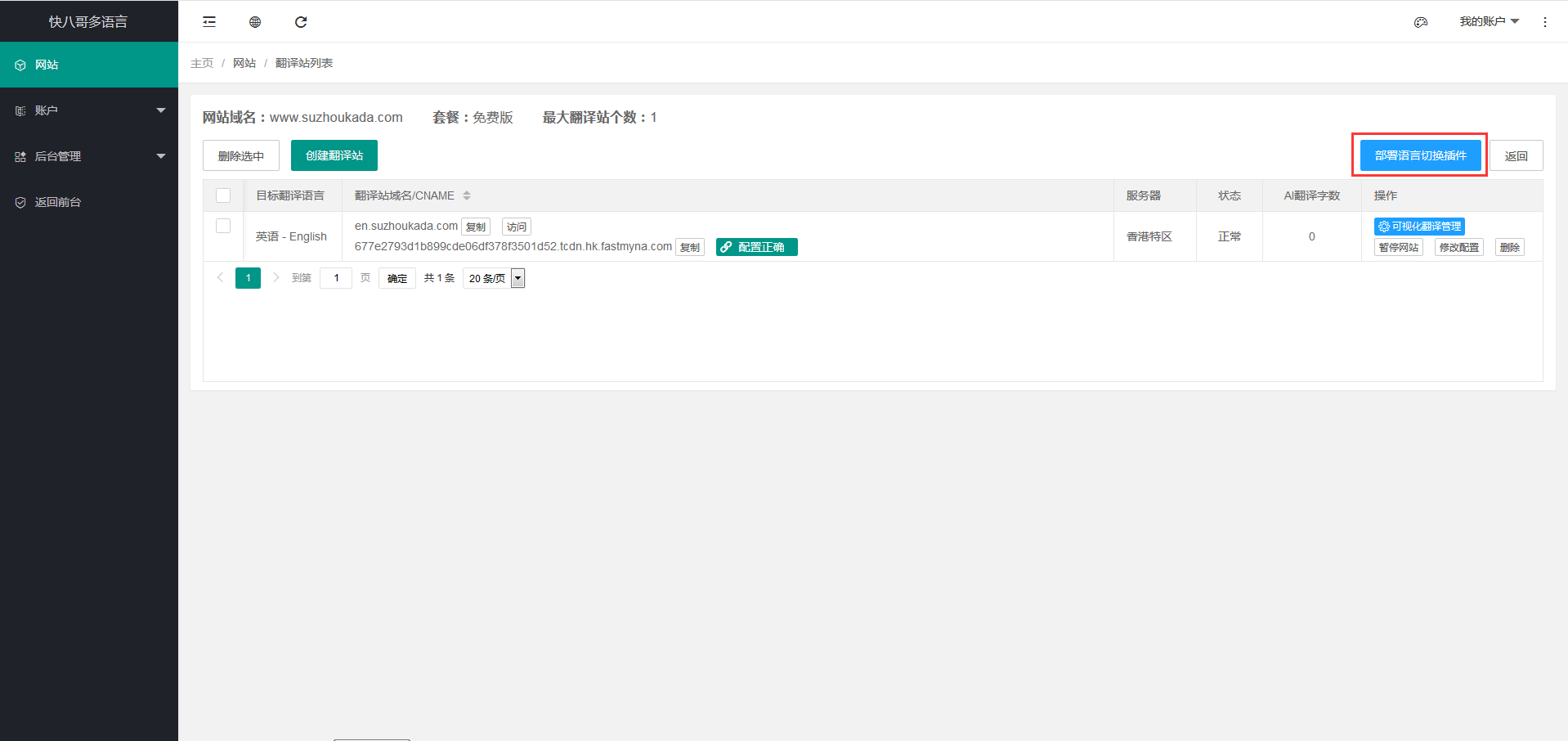Go to previous page arrow
Viewport: 1568px width, 741px height.
220,278
